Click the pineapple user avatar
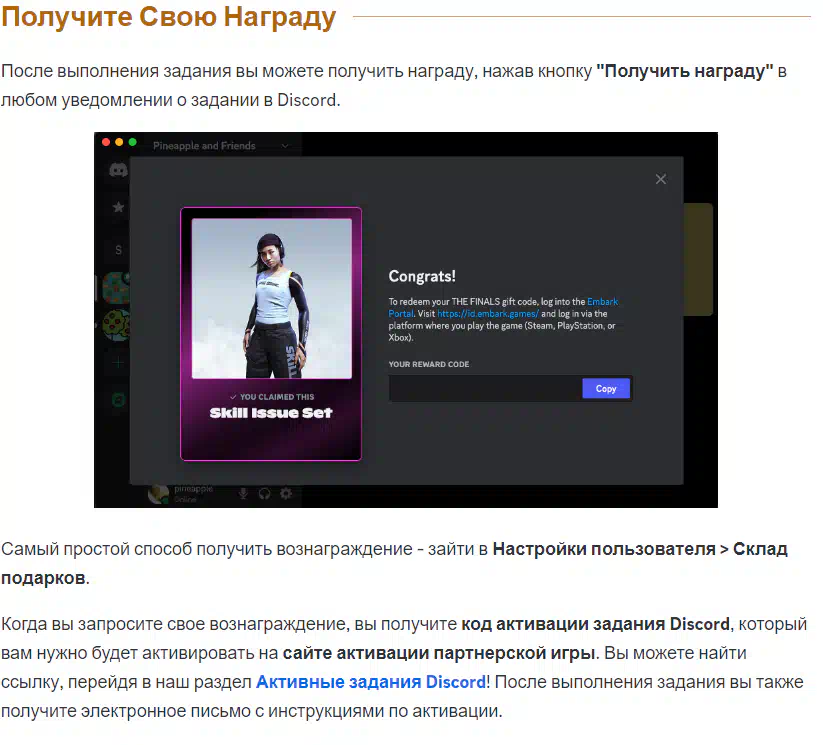Viewport: 823px width, 745px height. click(159, 494)
